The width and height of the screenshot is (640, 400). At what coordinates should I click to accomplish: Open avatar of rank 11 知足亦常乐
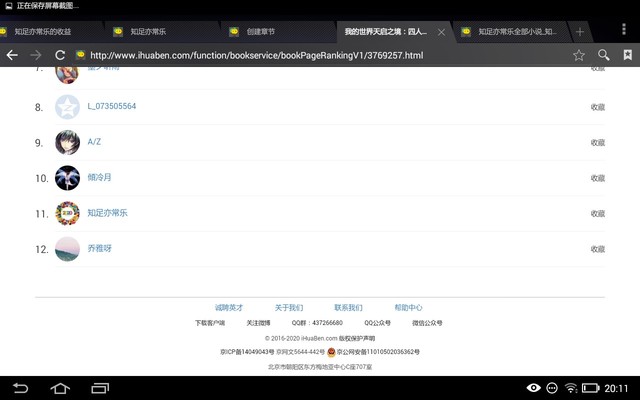coord(67,213)
